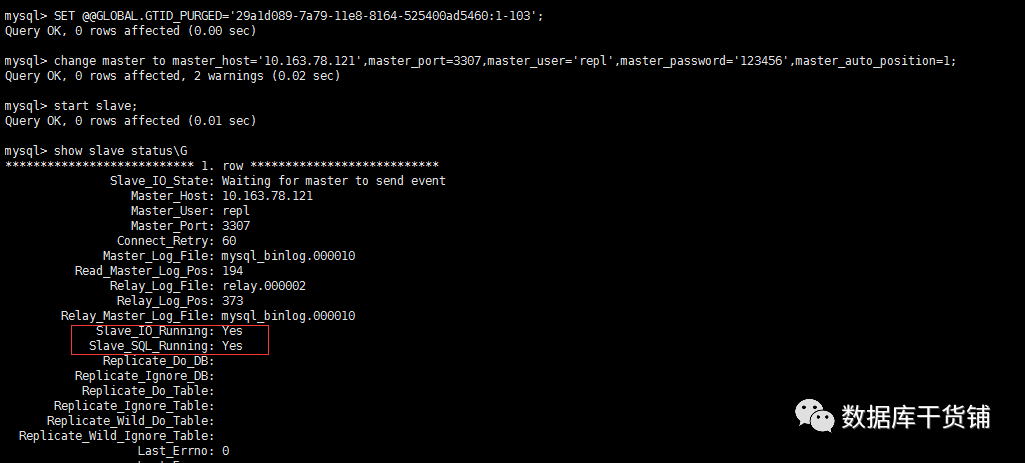Image resolution: width=1025 pixels, height=463 pixels.
Task: Click the Master_Log_File value mysql_binlog.000010
Action: click(288, 256)
